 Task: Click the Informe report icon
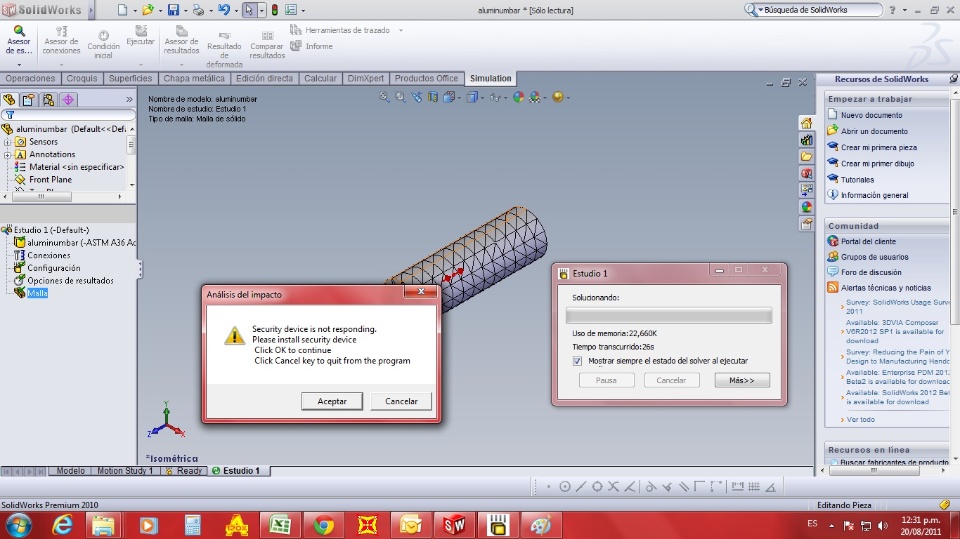pos(296,46)
